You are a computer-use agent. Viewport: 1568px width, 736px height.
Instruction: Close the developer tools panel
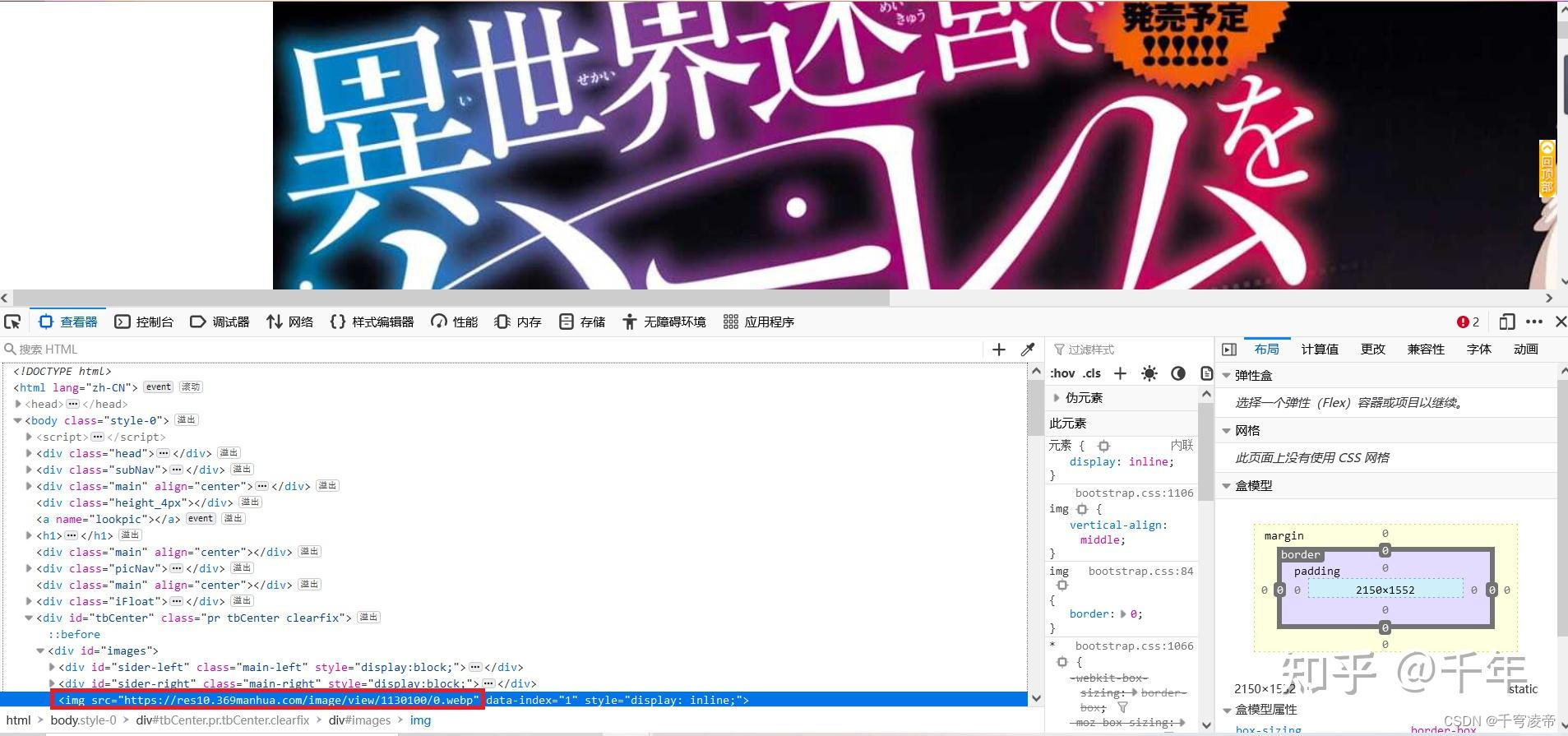[1560, 322]
